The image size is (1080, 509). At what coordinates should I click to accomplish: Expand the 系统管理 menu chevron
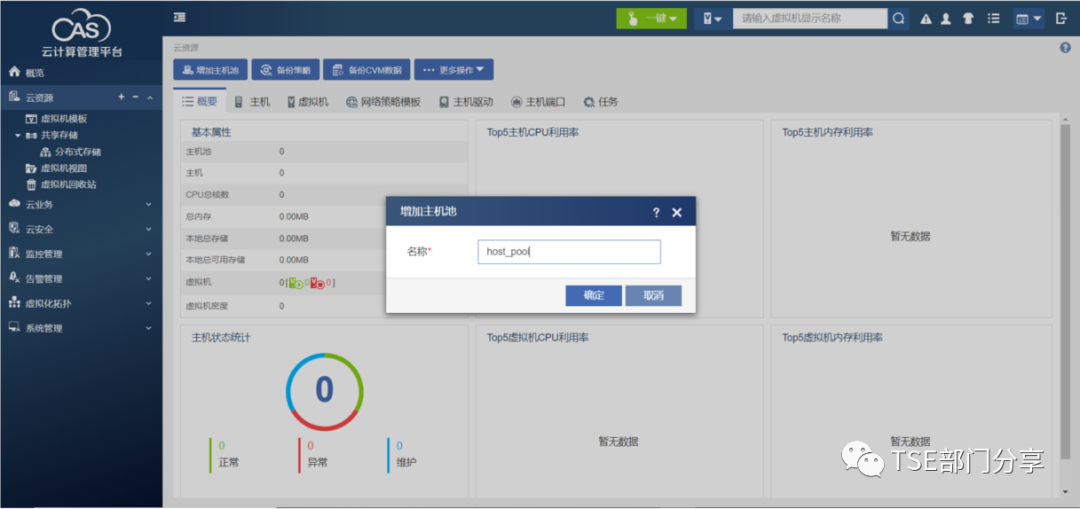click(x=149, y=329)
